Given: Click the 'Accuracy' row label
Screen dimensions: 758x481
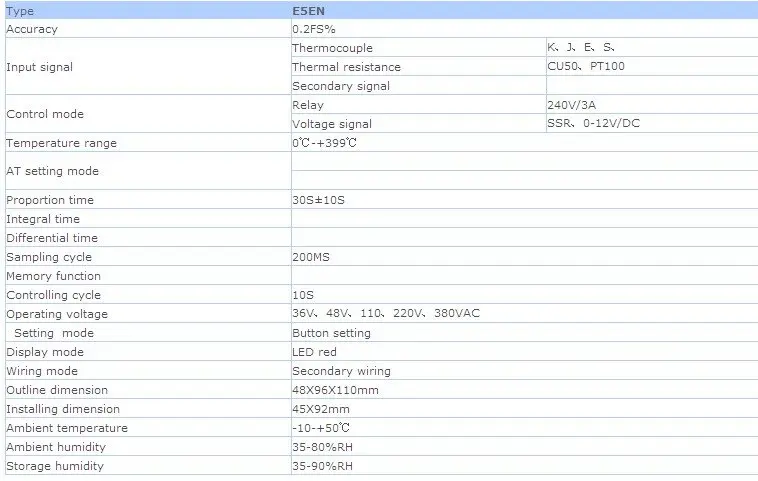Looking at the screenshot, I should (x=32, y=29).
